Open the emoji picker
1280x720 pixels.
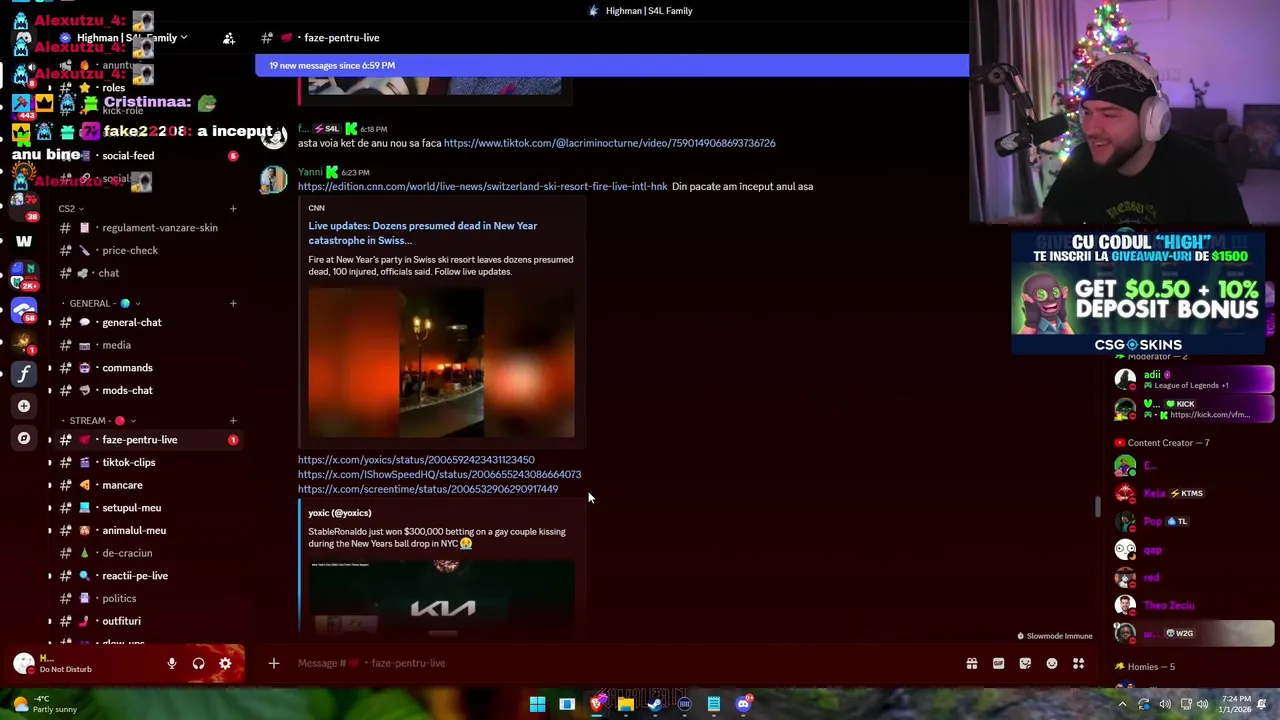click(1052, 663)
